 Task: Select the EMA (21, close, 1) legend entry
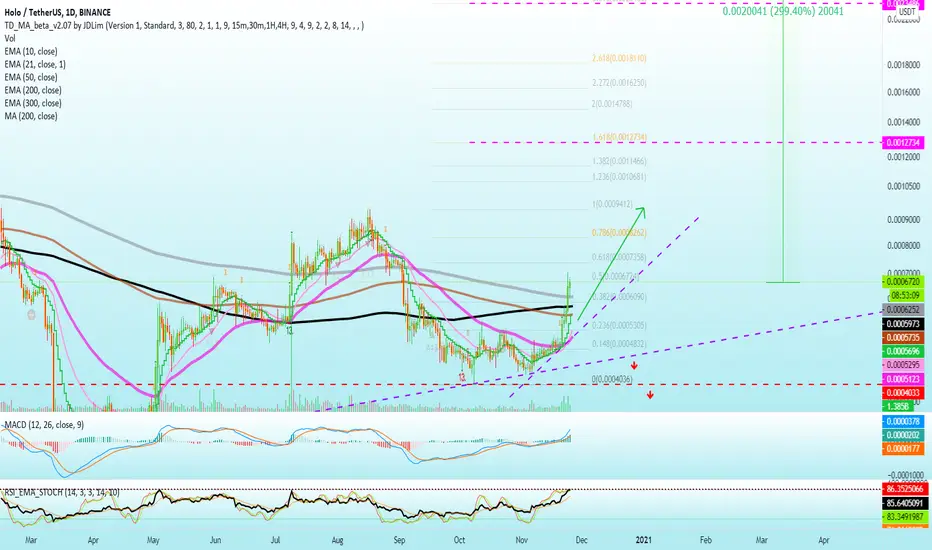(35, 64)
